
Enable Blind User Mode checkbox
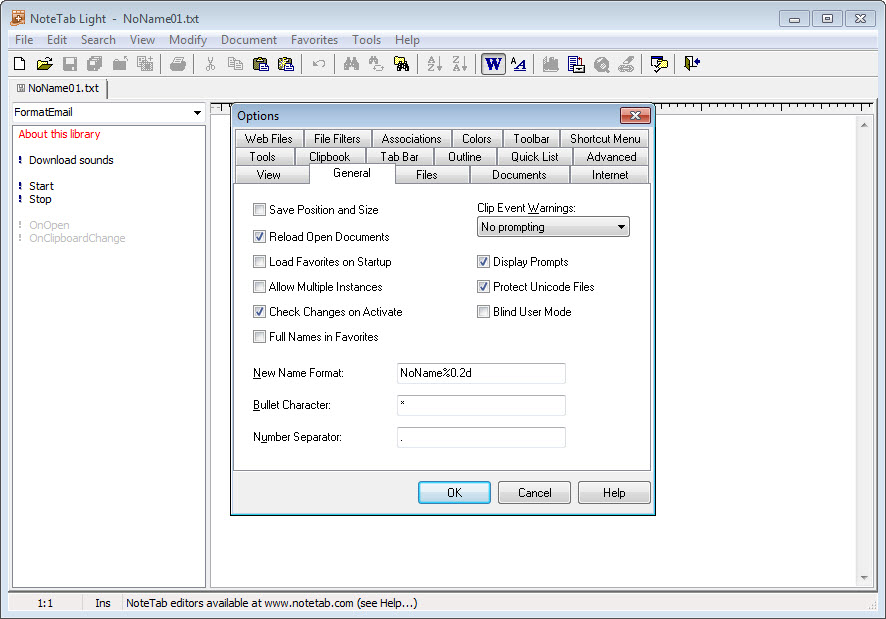click(x=483, y=311)
